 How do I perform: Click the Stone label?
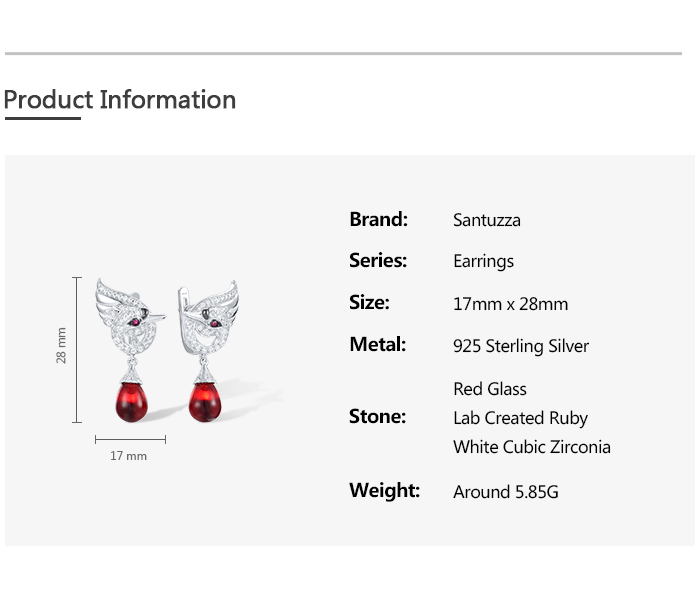point(377,416)
